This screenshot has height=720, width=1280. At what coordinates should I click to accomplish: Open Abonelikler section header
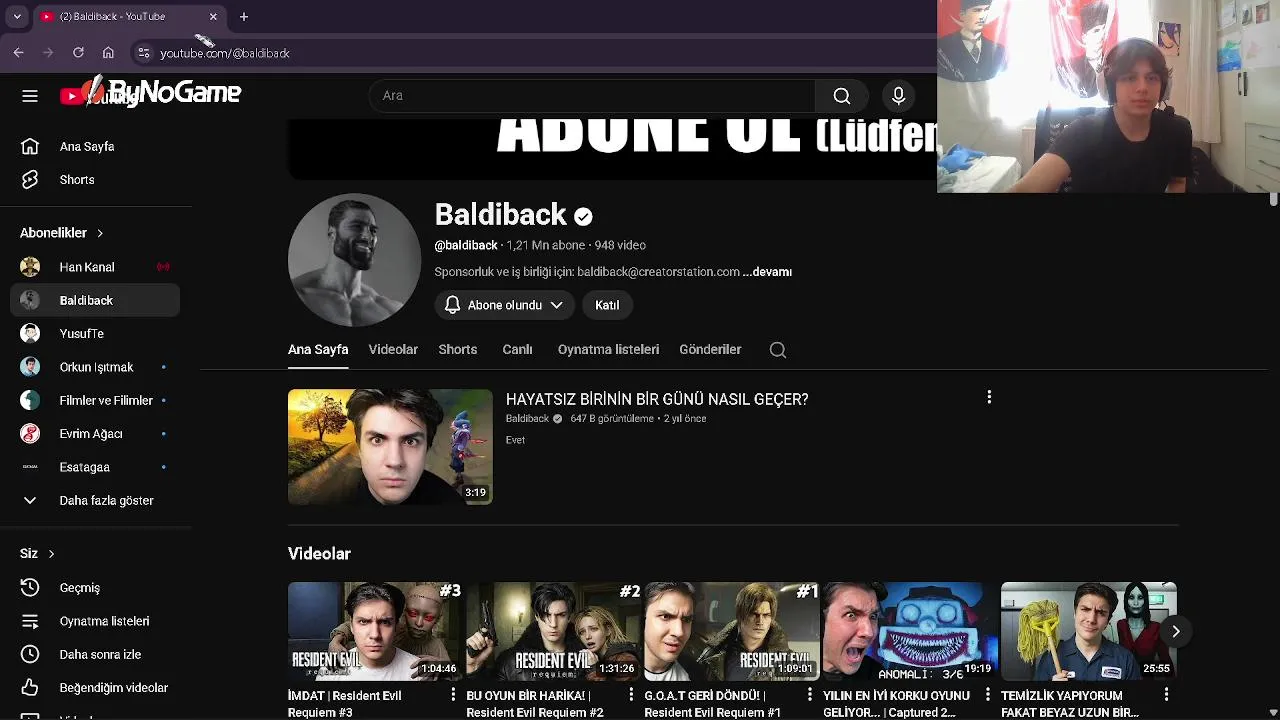coord(62,233)
